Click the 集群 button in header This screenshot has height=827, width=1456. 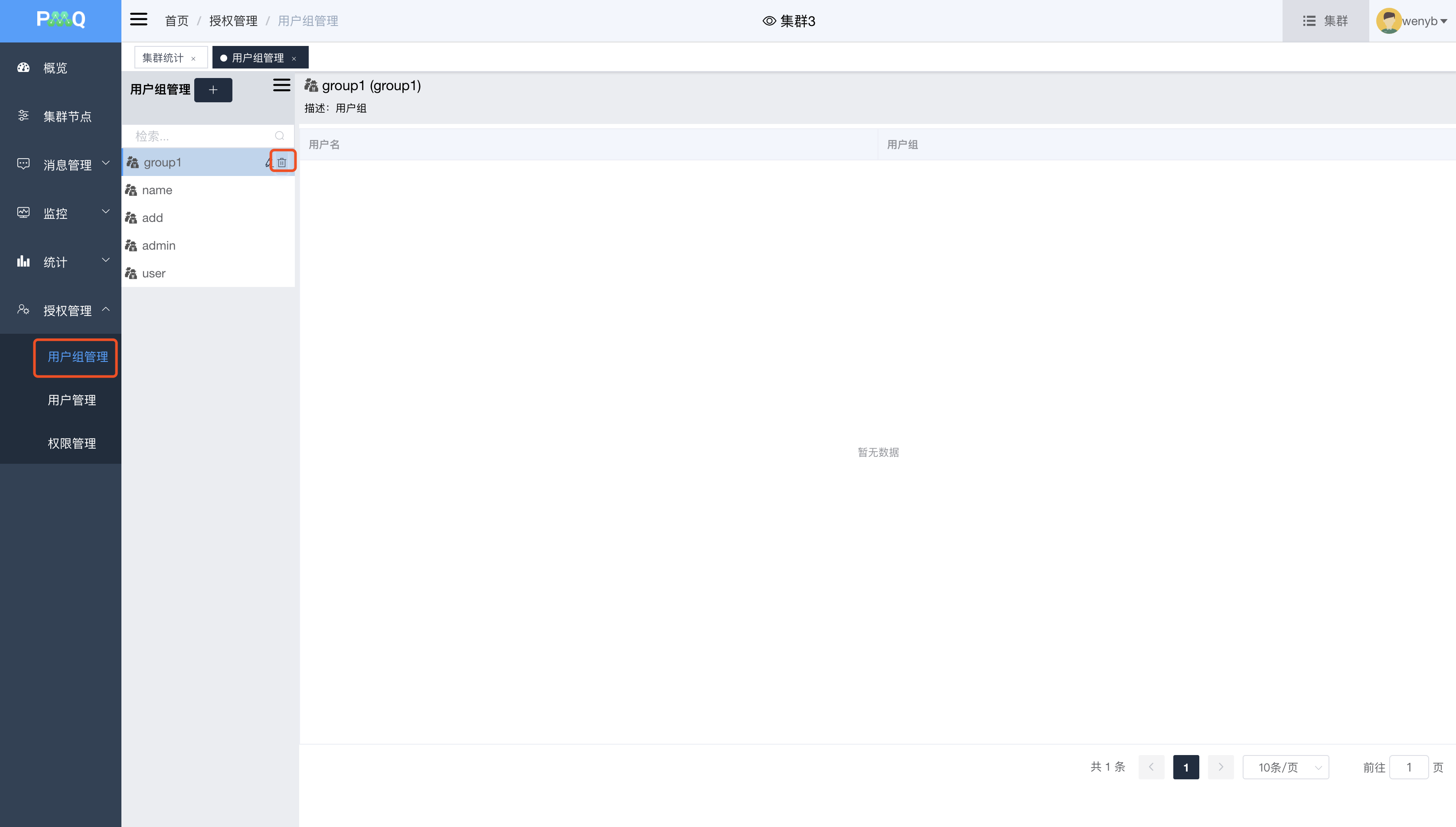pos(1325,21)
